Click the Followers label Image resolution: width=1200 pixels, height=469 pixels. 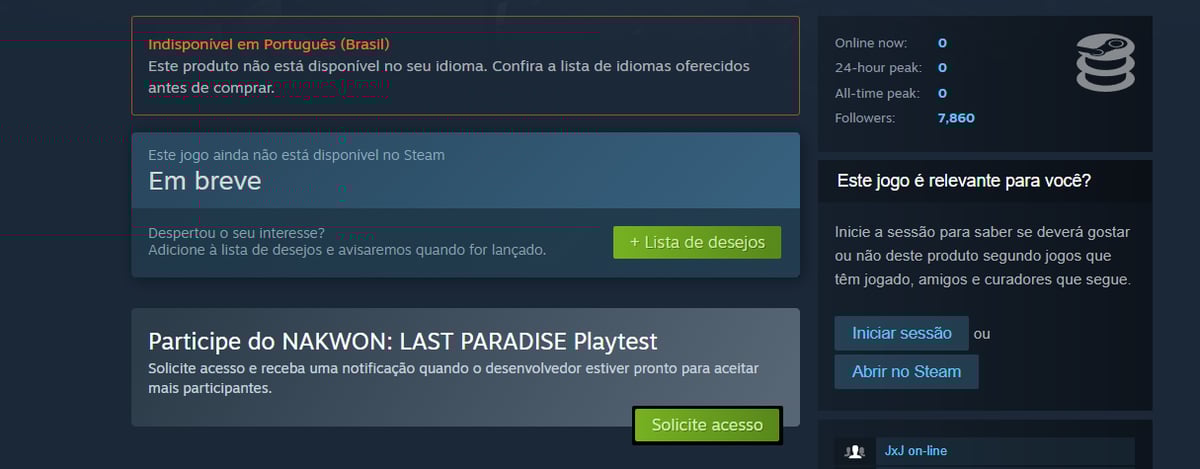pyautogui.click(x=865, y=118)
